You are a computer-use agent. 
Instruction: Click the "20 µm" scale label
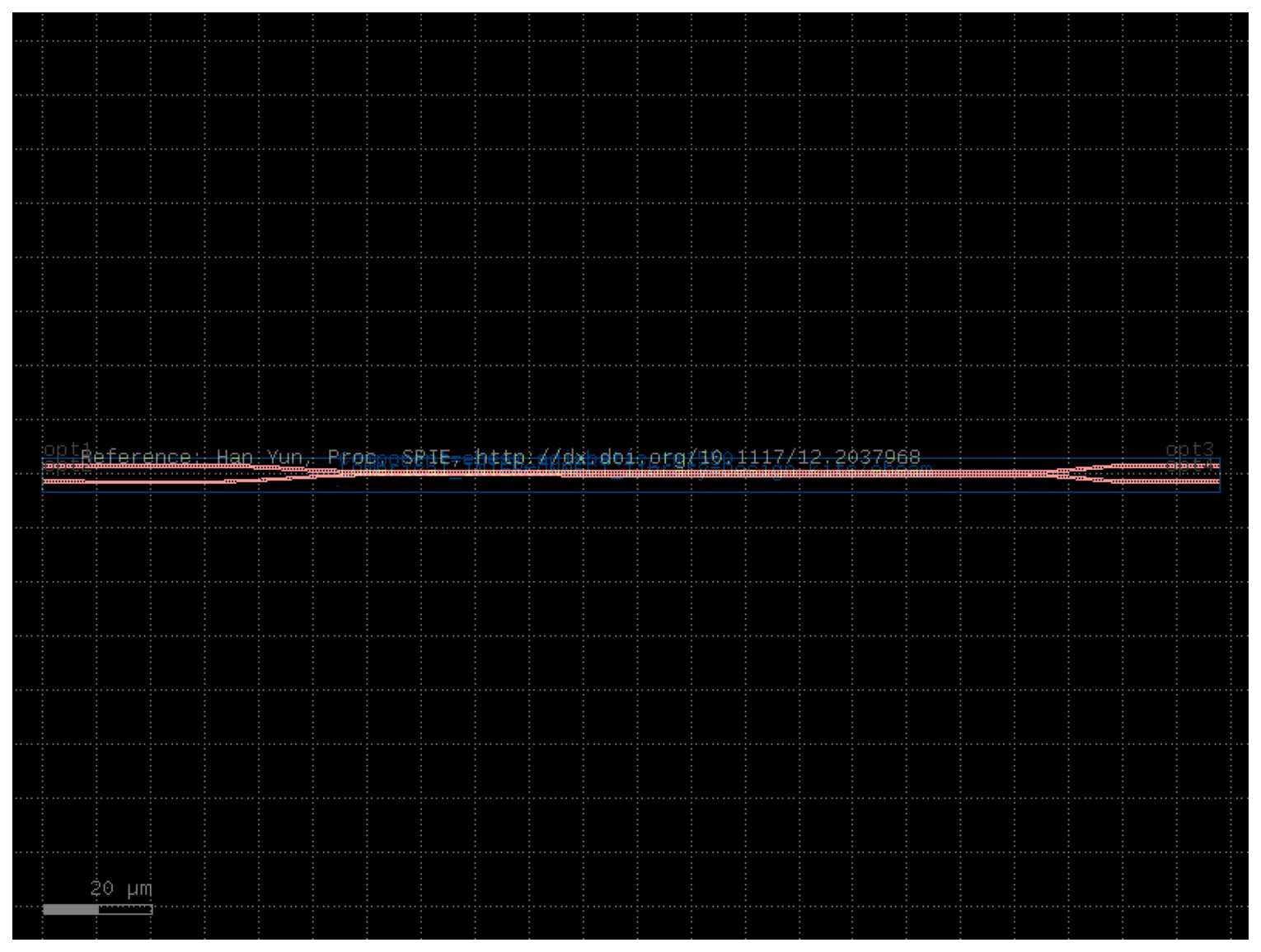(x=121, y=889)
